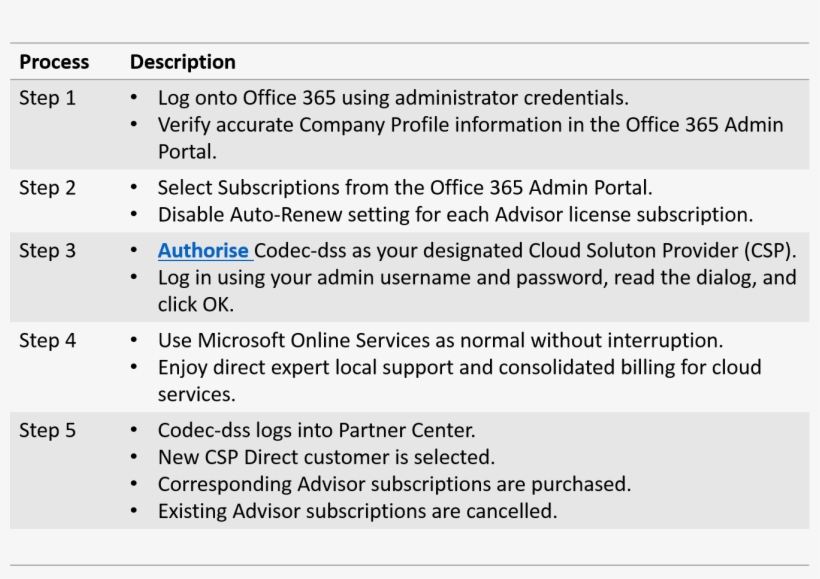Click 'Existing Advisor subscriptions are cancelled' text
Image resolution: width=820 pixels, height=579 pixels.
click(357, 511)
